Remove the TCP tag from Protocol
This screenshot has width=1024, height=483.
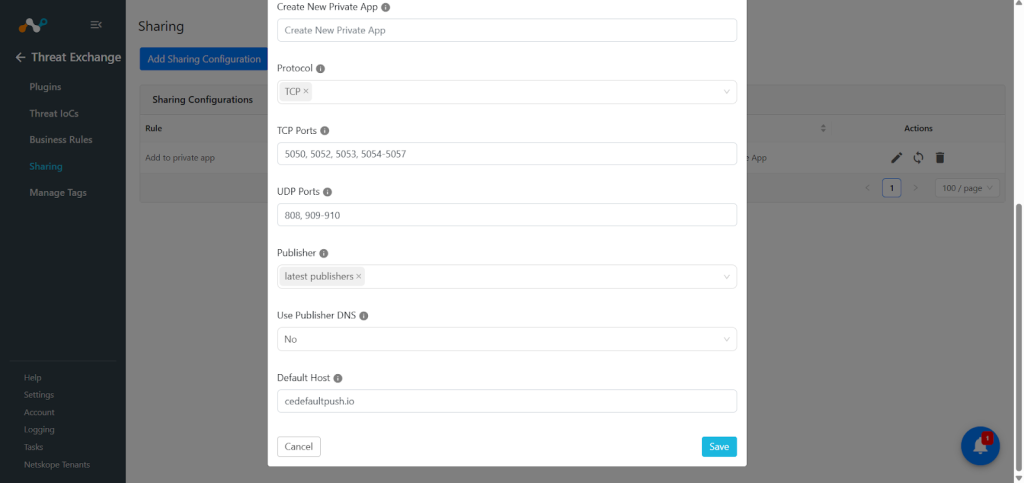pyautogui.click(x=306, y=91)
